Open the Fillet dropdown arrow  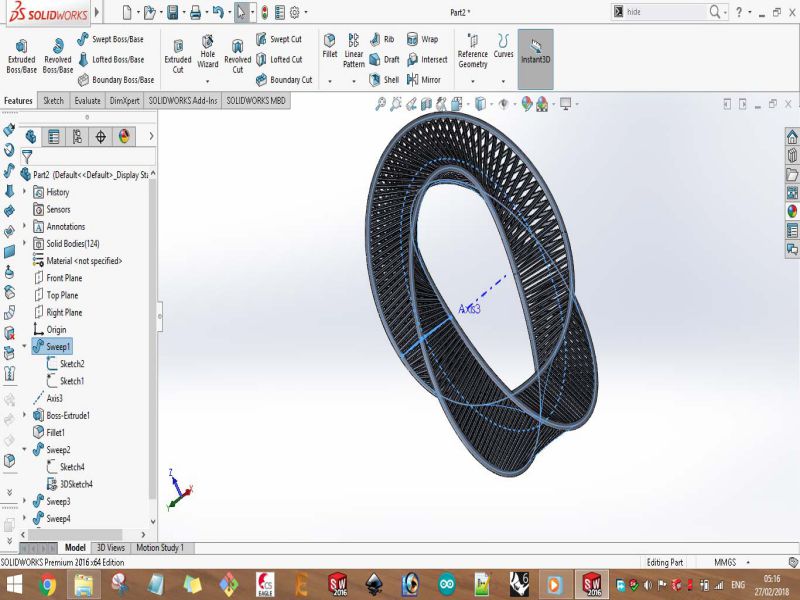tap(330, 81)
